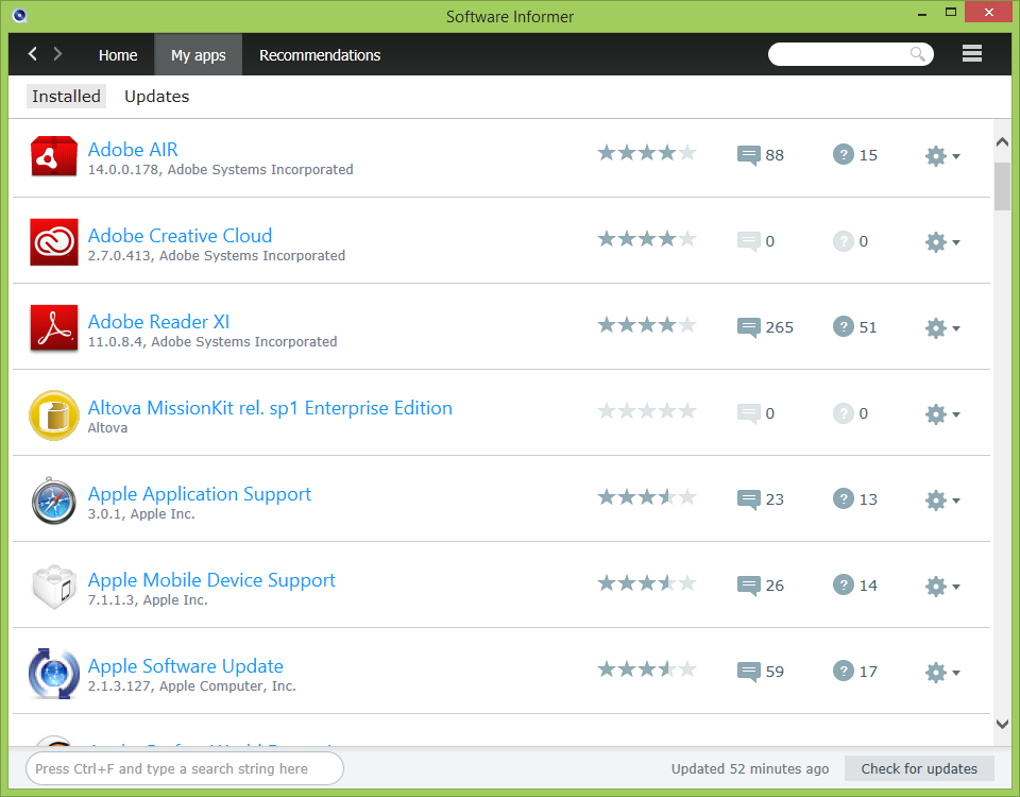Viewport: 1020px width, 797px height.
Task: Click the Apple Mobile Device Support icon
Action: (54, 586)
